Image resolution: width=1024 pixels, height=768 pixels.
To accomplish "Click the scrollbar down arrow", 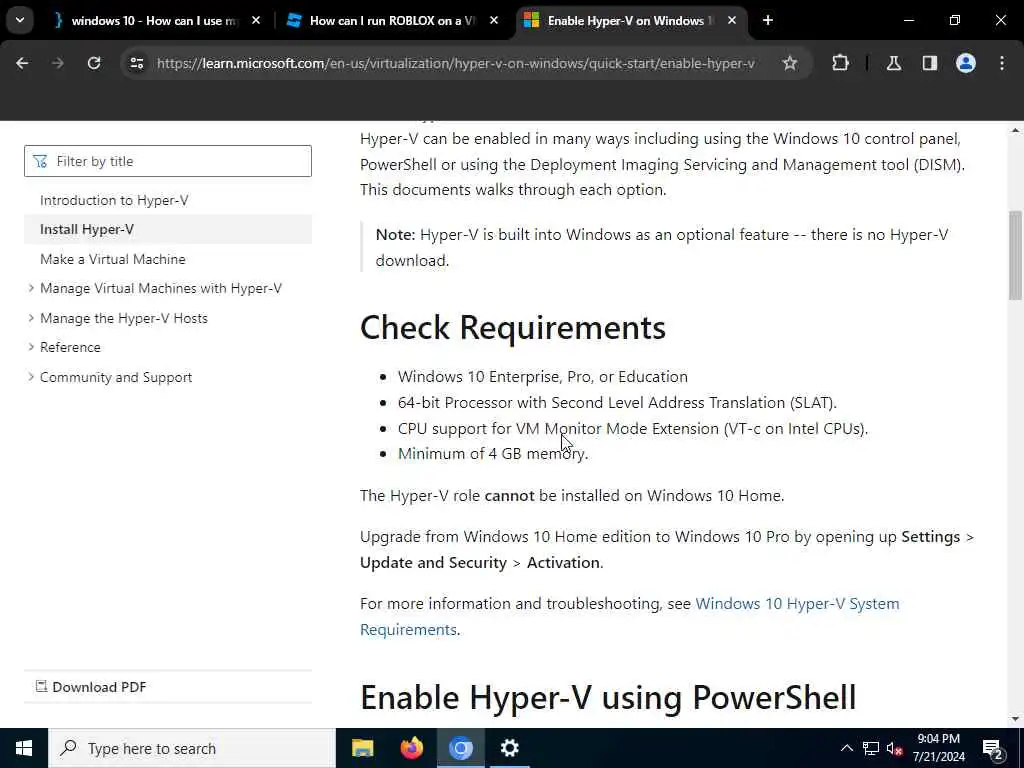I will [1015, 720].
